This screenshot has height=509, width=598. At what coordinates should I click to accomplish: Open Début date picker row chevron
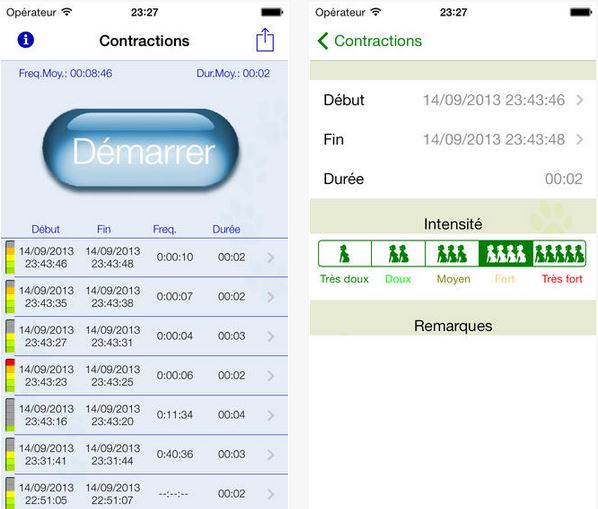coord(580,100)
